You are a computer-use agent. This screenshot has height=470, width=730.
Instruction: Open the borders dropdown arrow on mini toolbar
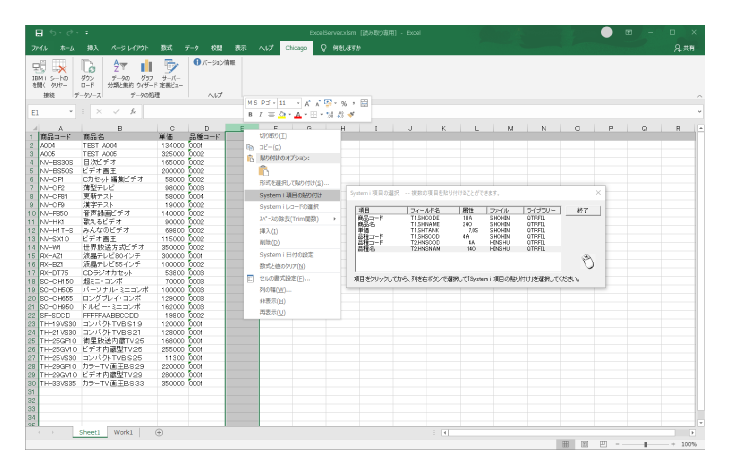coord(322,114)
